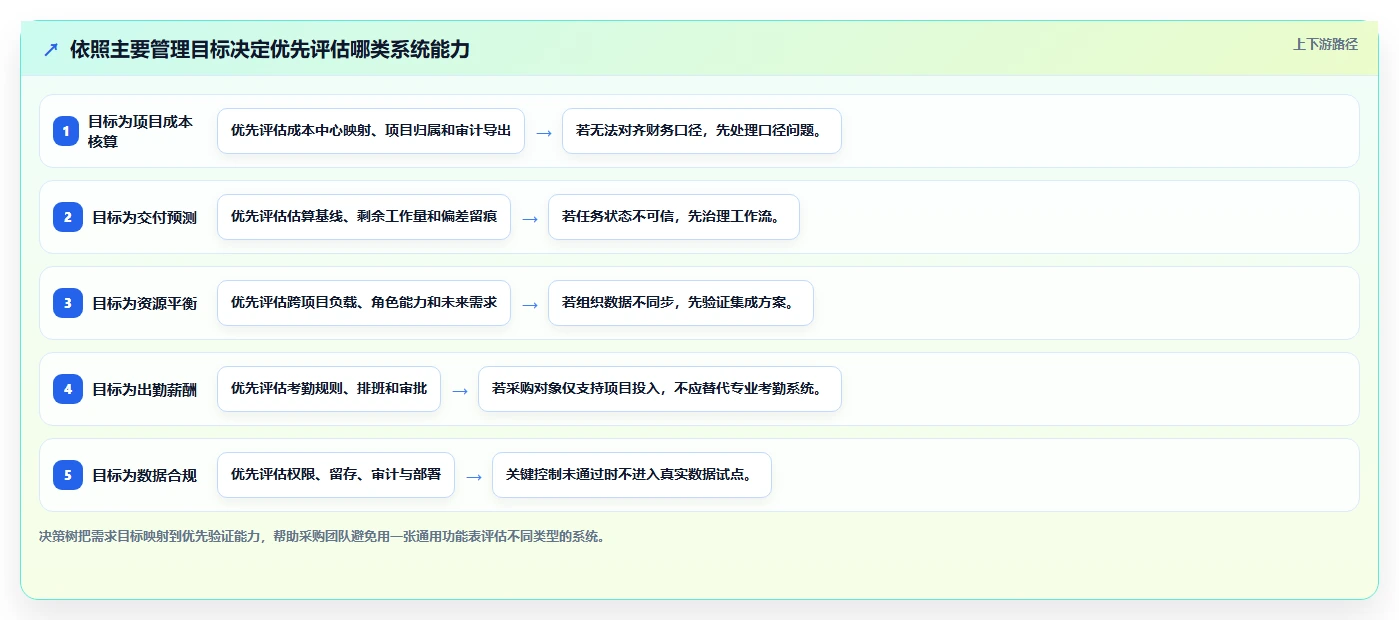Select the number 3 step badge

coord(68,303)
